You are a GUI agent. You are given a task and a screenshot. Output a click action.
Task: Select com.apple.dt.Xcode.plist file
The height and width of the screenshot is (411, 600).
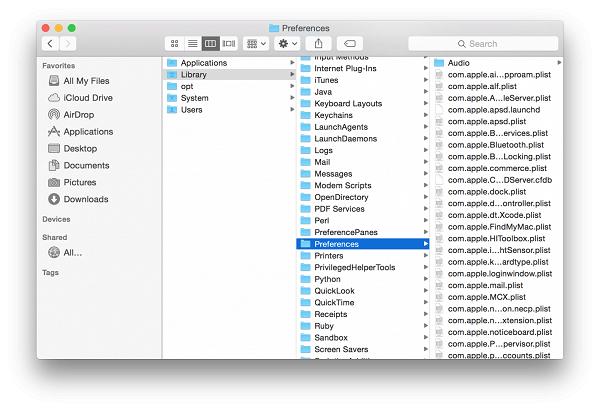point(497,215)
